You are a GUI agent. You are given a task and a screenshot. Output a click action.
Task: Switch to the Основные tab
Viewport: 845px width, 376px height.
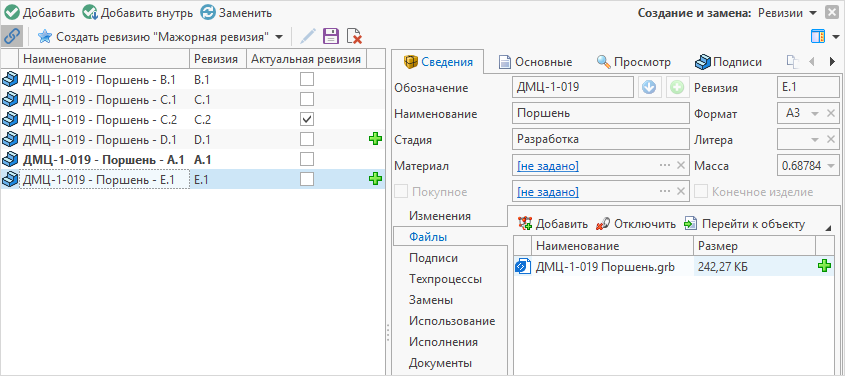[536, 62]
